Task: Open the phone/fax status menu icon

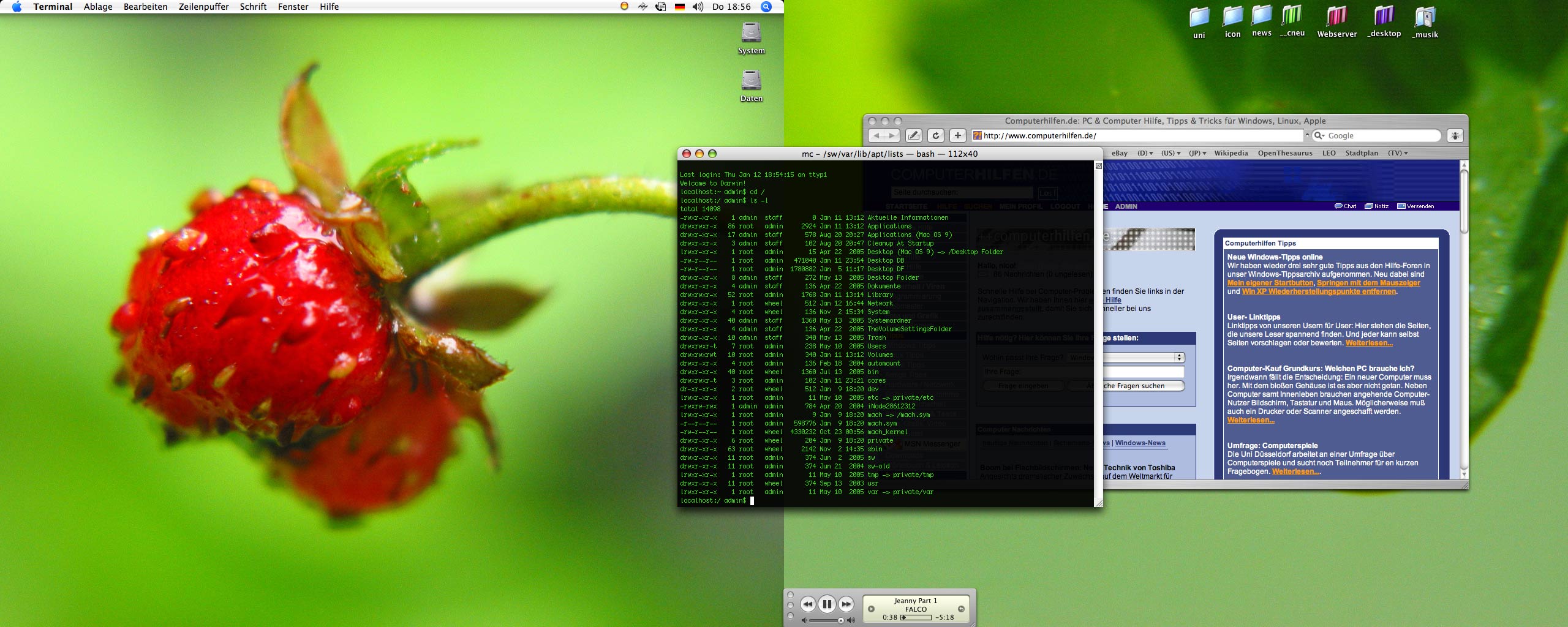Action: pos(661,7)
